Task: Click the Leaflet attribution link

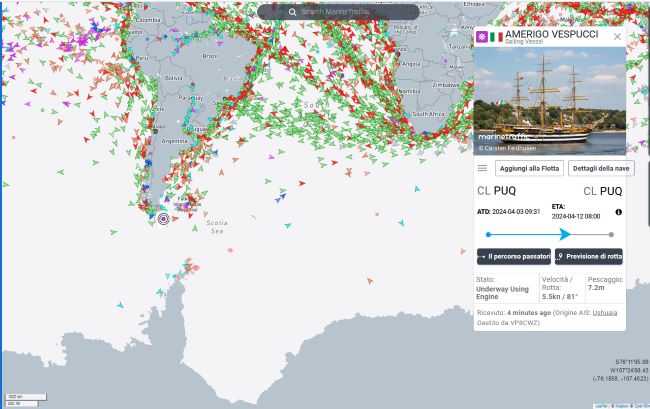Action: point(602,406)
